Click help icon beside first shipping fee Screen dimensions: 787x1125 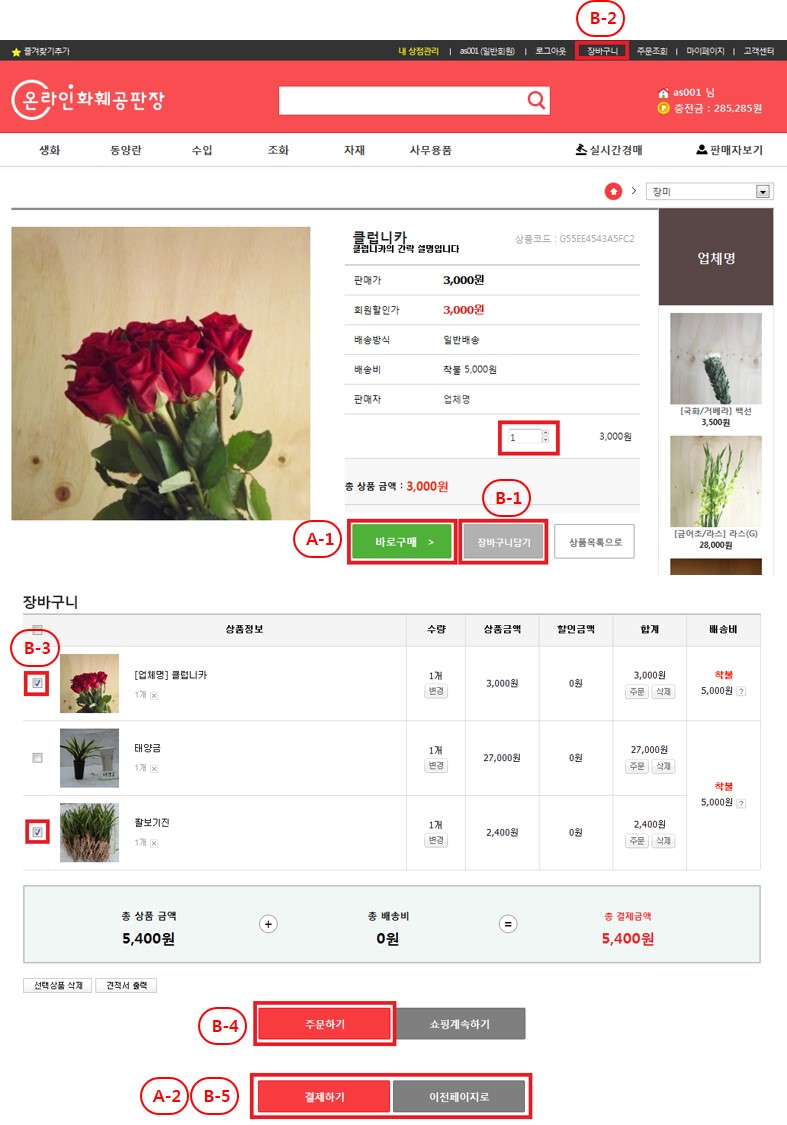click(x=741, y=691)
